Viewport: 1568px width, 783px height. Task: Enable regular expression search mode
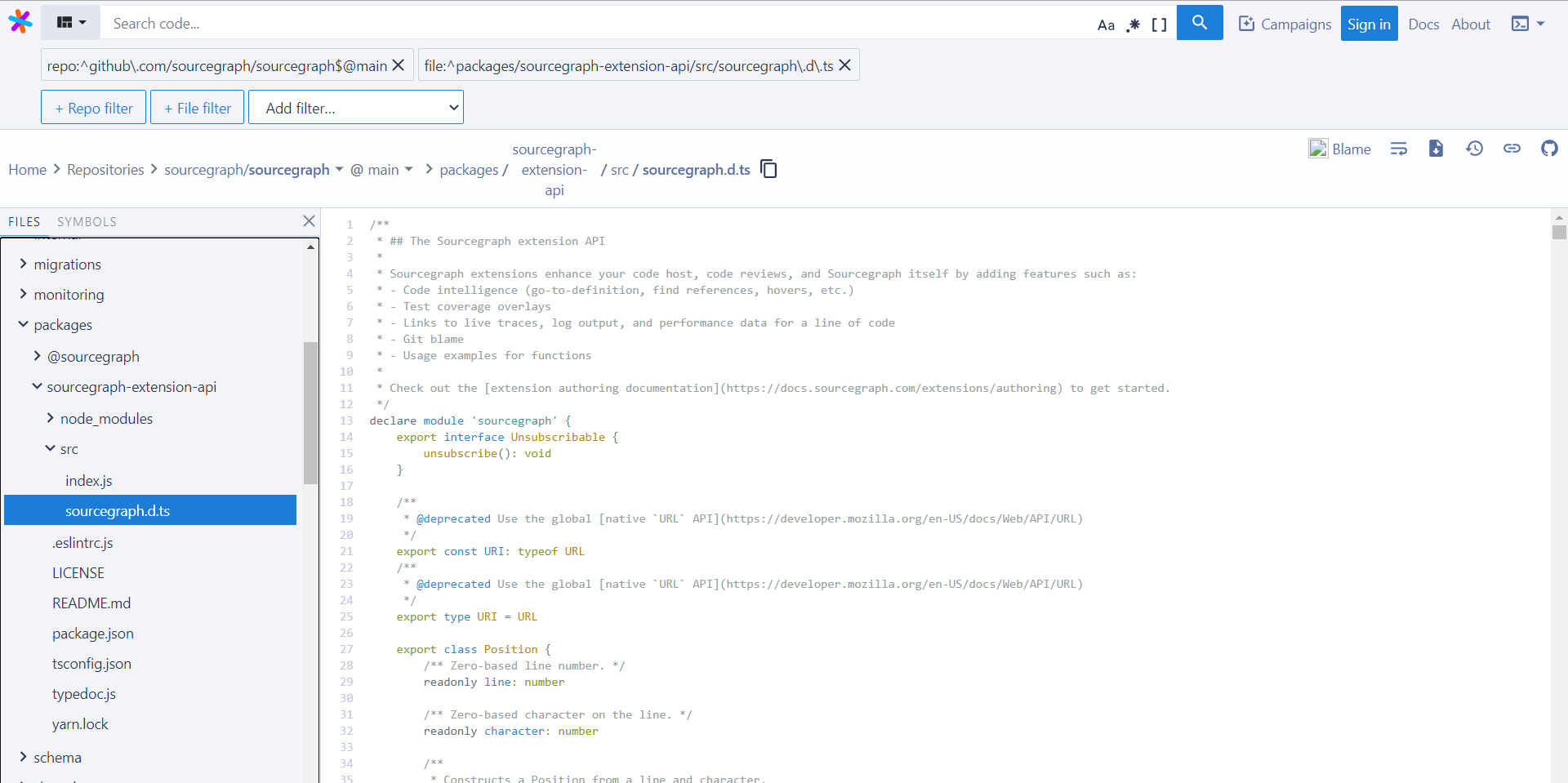1134,24
